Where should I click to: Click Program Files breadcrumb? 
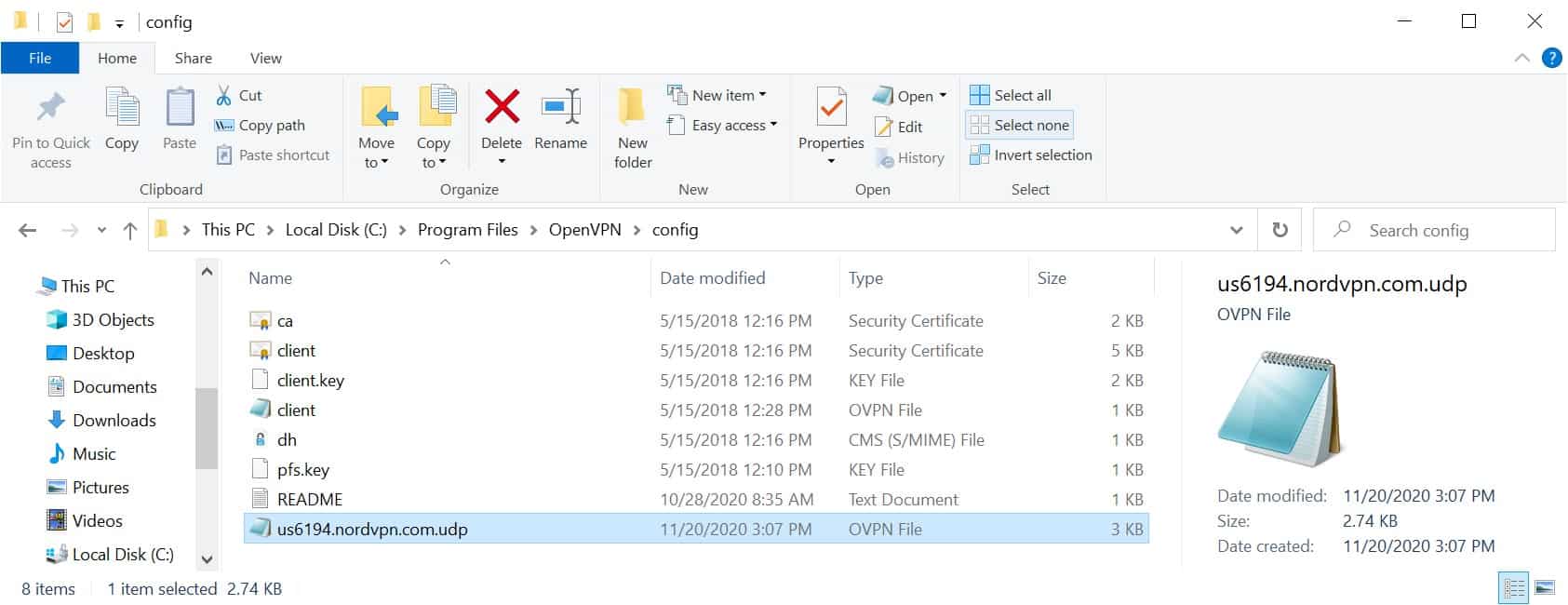coord(467,230)
